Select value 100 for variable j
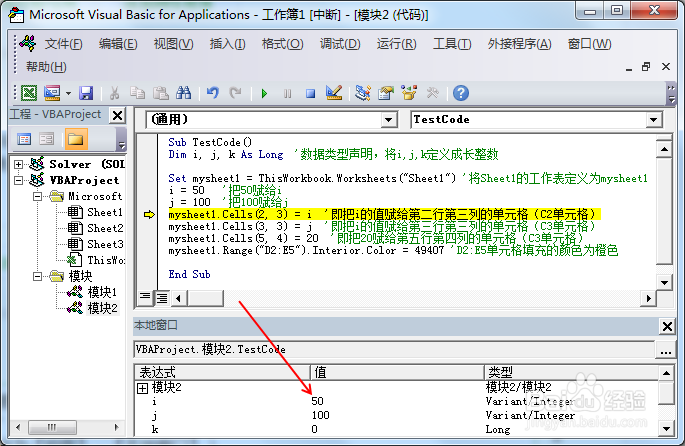 click(x=320, y=415)
